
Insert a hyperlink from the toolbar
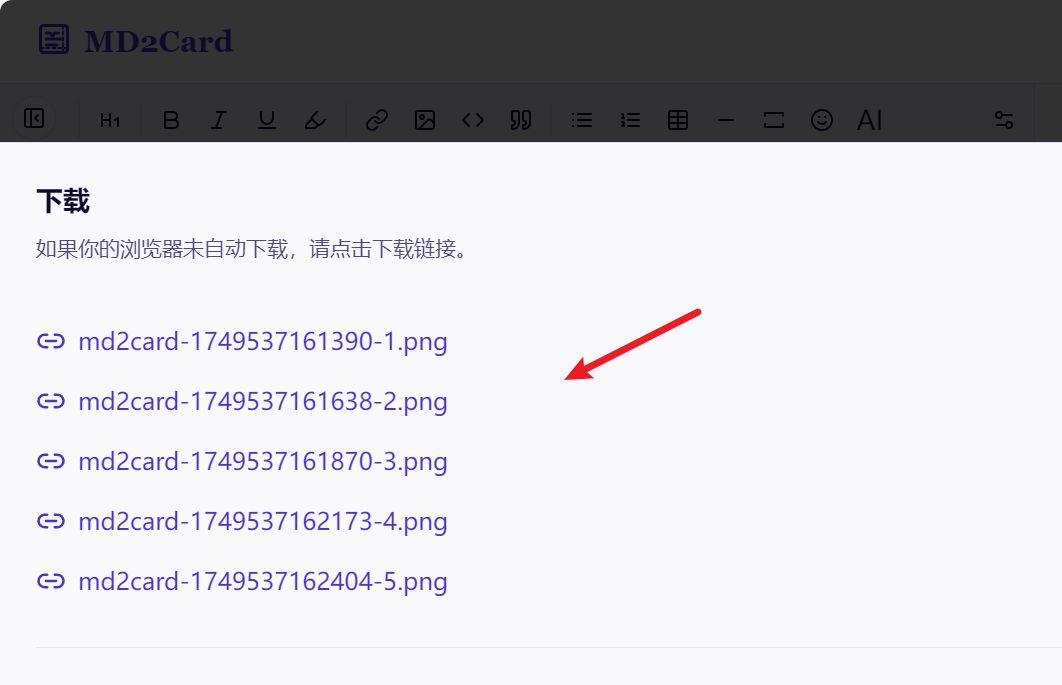pos(376,120)
